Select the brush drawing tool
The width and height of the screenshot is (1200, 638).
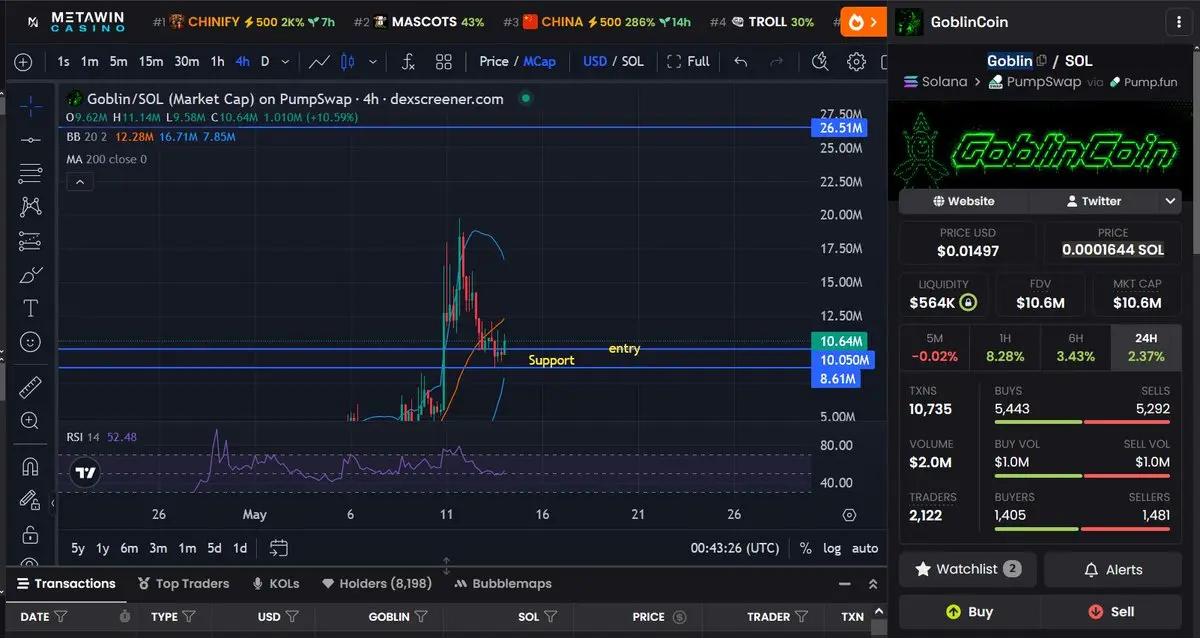[x=31, y=274]
